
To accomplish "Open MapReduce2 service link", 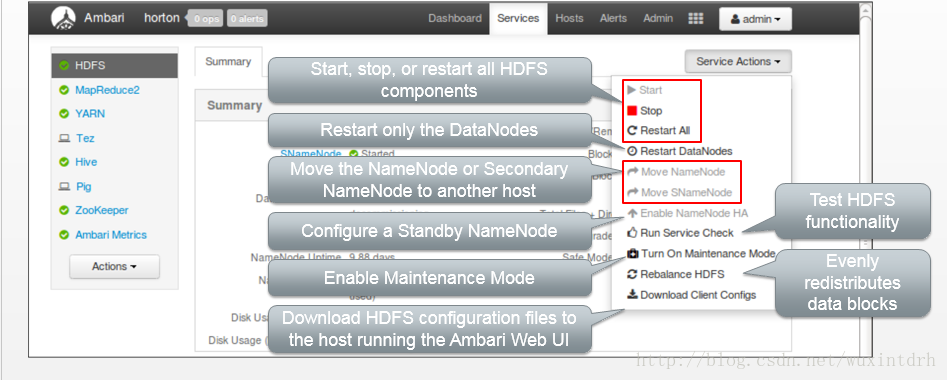I will point(107,90).
